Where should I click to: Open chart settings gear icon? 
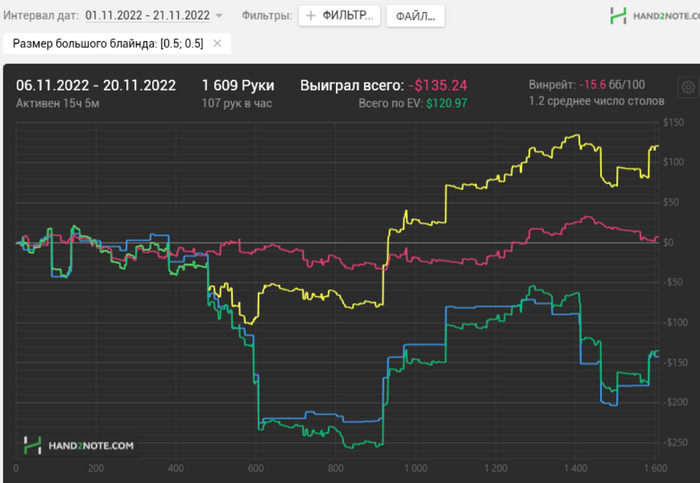pos(688,87)
